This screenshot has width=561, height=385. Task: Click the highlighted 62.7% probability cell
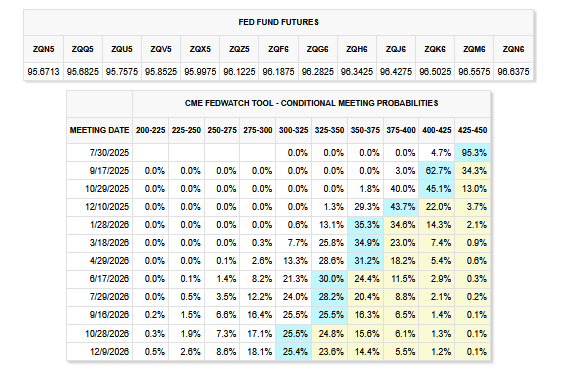437,171
